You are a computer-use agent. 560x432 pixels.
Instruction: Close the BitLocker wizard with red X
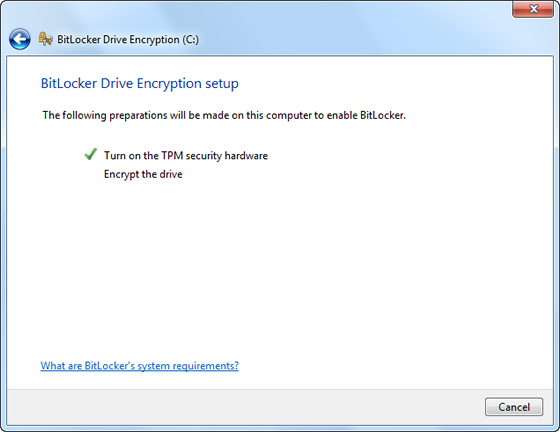click(533, 9)
